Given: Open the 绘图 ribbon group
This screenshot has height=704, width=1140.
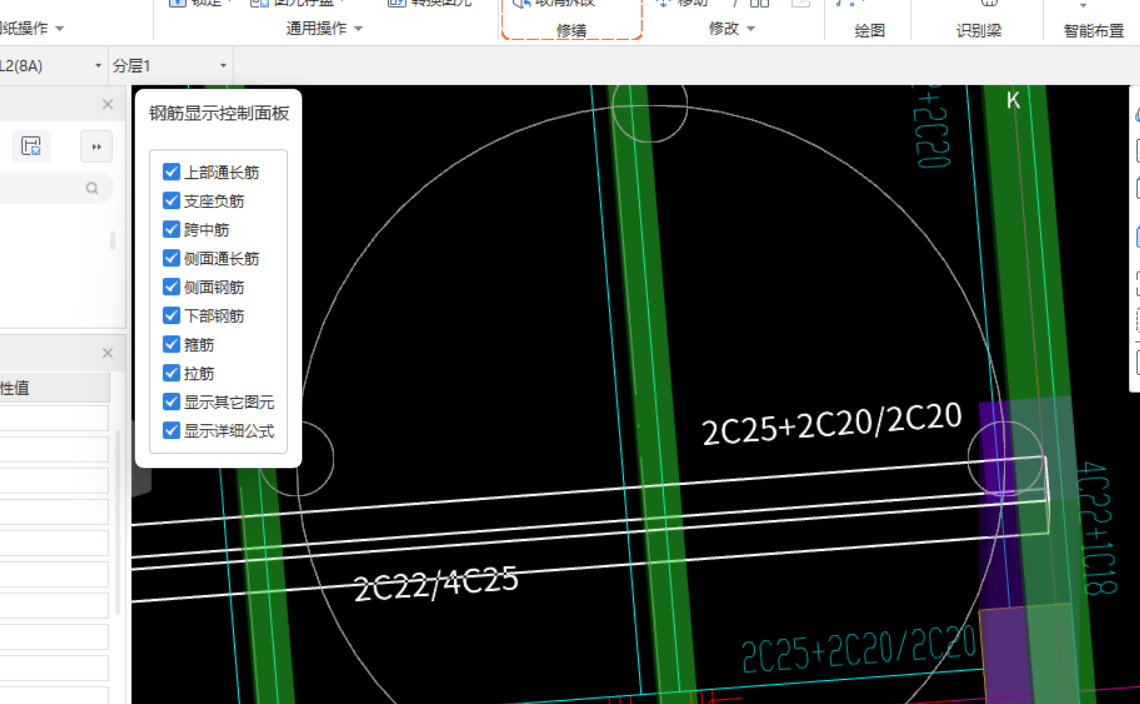Looking at the screenshot, I should (x=870, y=31).
